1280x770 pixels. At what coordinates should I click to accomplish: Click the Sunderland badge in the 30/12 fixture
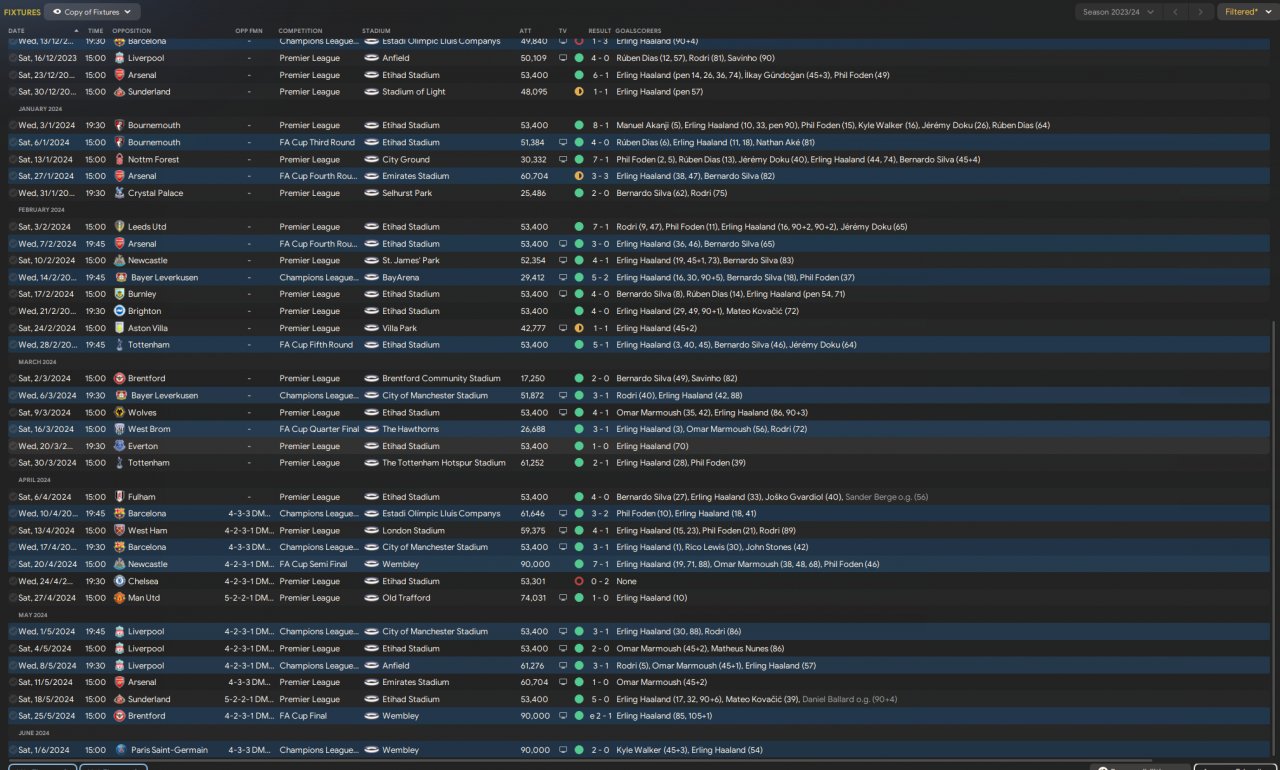pyautogui.click(x=120, y=92)
